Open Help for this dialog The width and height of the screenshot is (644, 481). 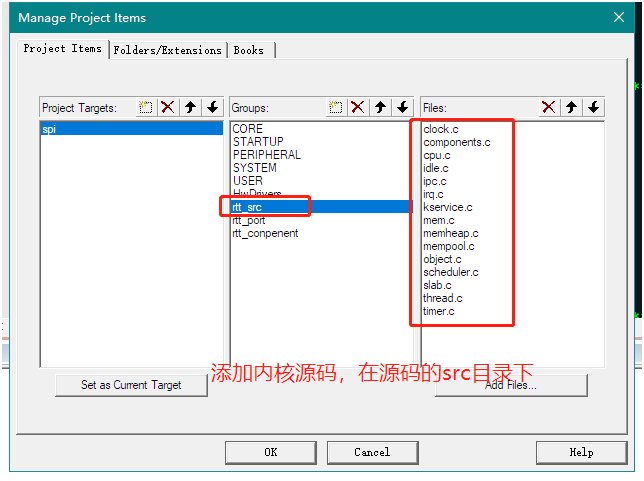point(582,453)
